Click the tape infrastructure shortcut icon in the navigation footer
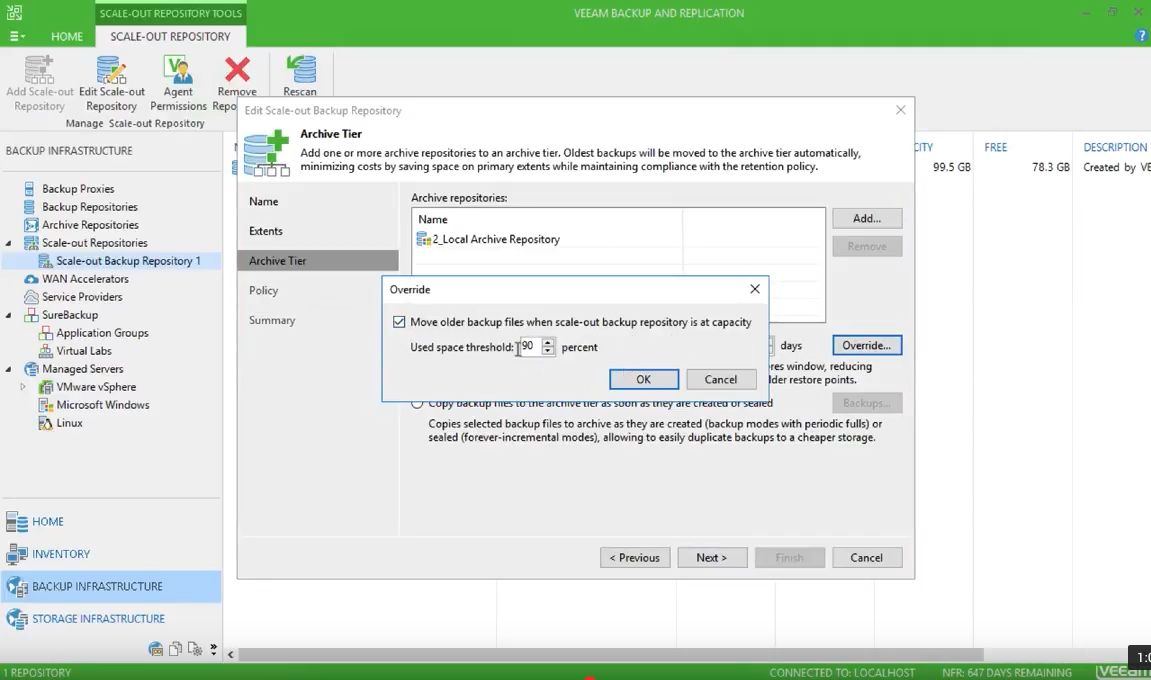This screenshot has height=680, width=1151. (x=156, y=649)
